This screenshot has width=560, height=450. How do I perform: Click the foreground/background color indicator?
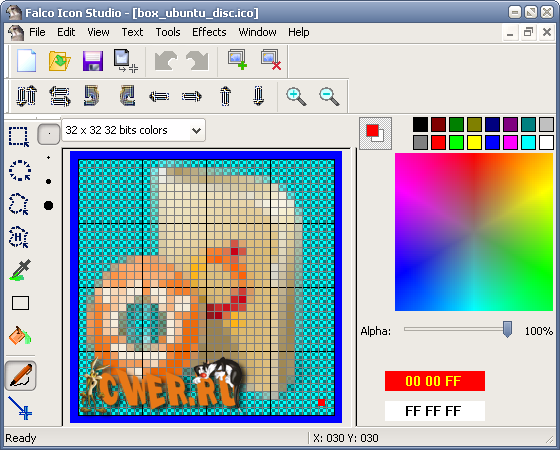[x=375, y=133]
